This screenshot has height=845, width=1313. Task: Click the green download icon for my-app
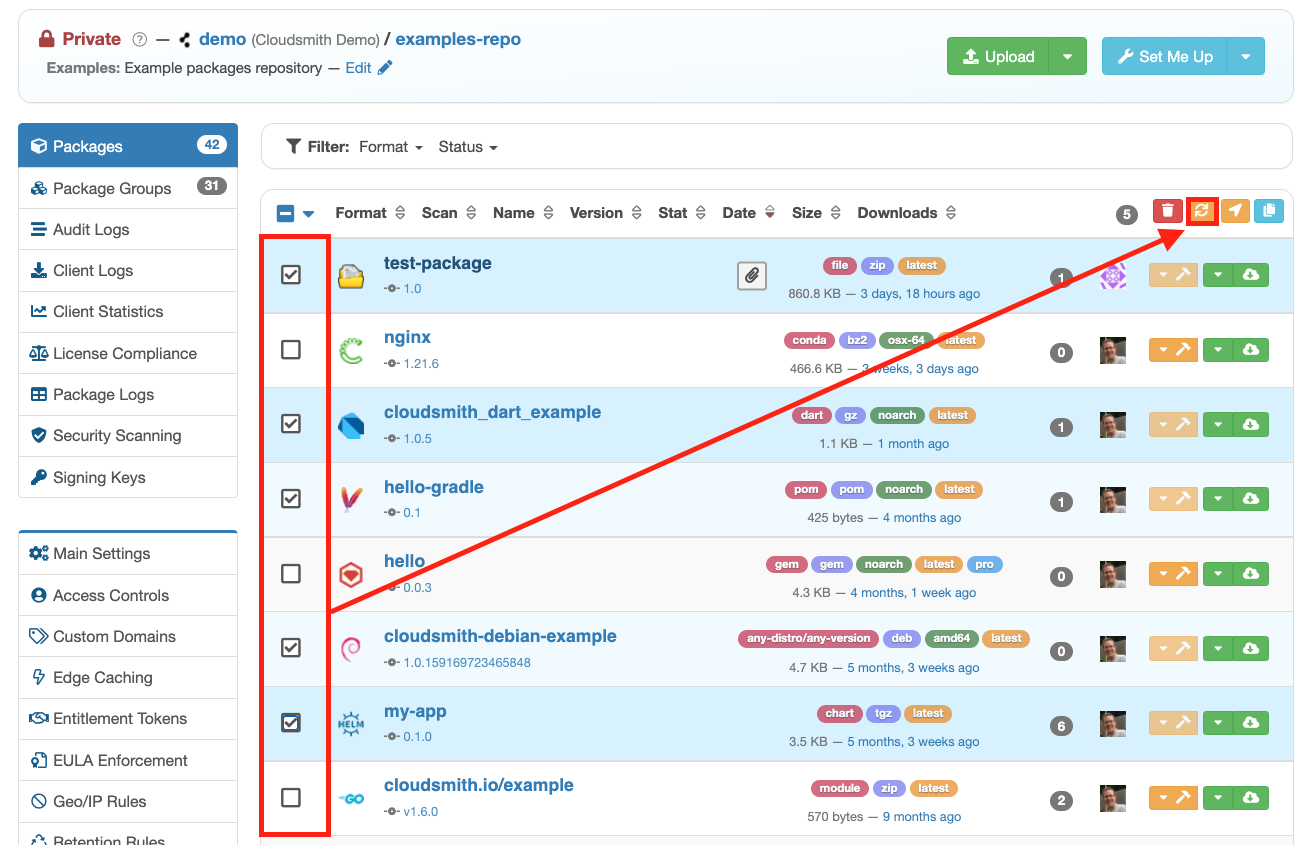[x=1251, y=723]
